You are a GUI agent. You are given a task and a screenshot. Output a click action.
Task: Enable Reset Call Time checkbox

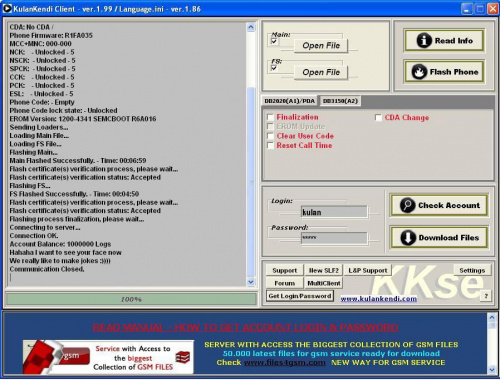pyautogui.click(x=271, y=145)
